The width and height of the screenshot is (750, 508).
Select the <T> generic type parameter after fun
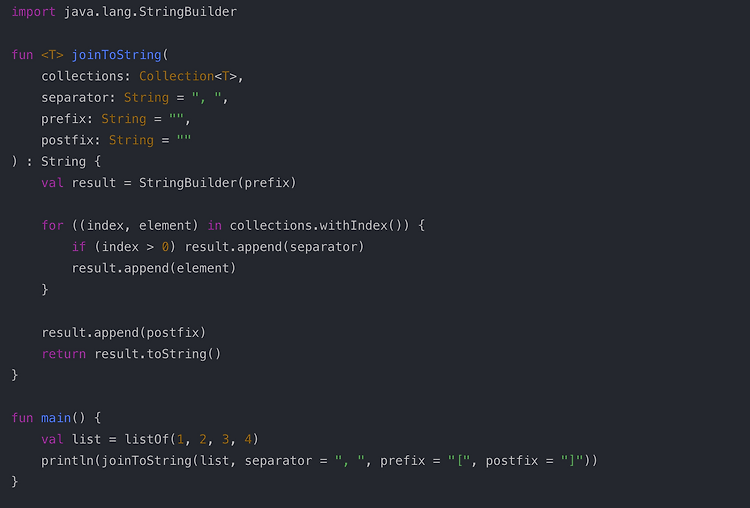coord(52,55)
